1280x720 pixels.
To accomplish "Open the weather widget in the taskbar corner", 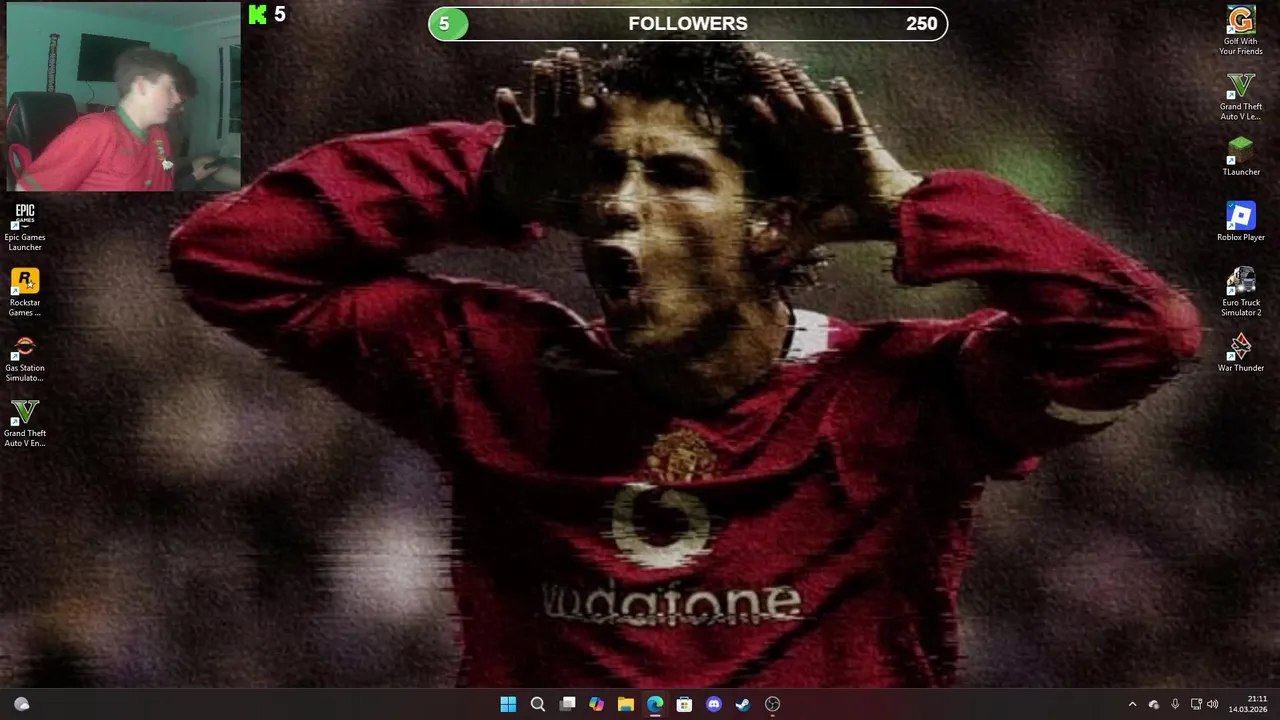I will pos(22,704).
